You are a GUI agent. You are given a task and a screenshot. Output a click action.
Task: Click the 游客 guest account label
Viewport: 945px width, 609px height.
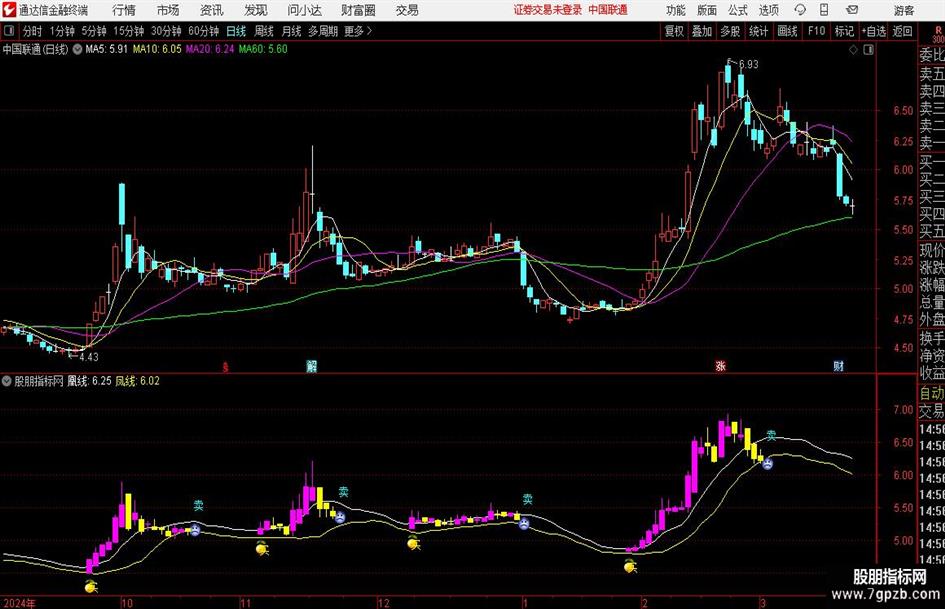[x=904, y=10]
